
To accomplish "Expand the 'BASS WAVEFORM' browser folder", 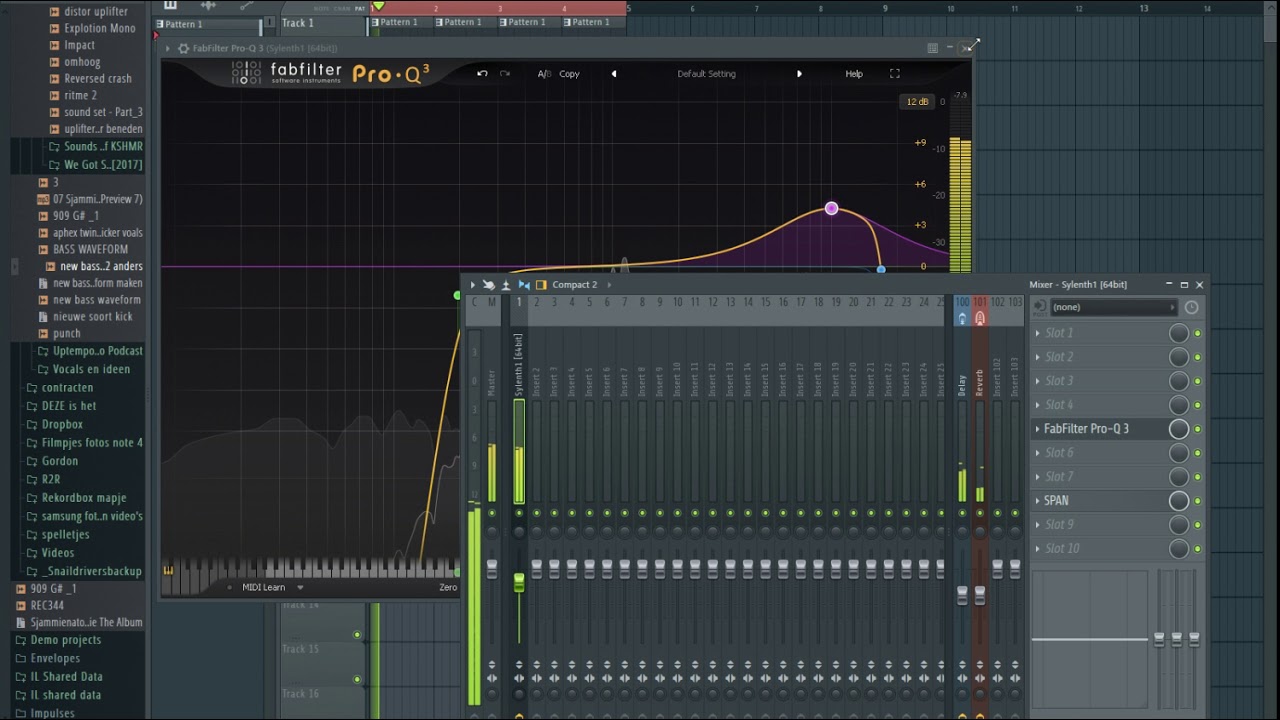I will [x=90, y=250].
